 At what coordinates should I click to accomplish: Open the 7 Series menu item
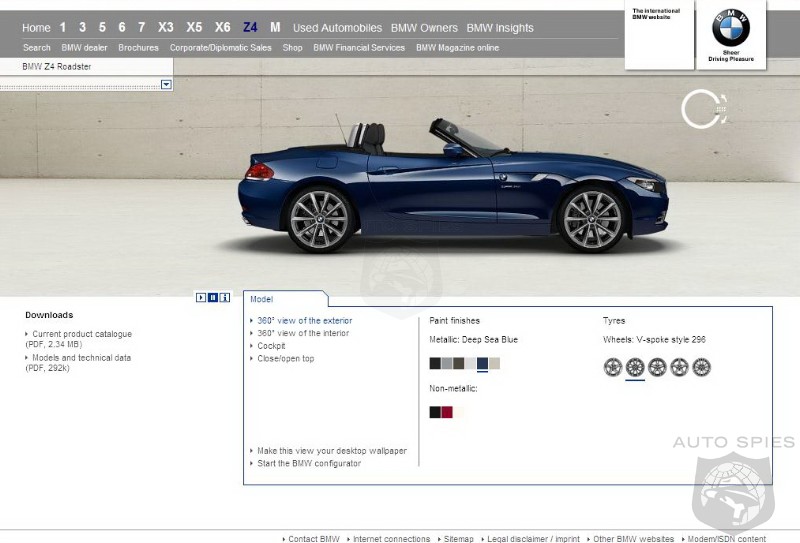click(x=141, y=27)
